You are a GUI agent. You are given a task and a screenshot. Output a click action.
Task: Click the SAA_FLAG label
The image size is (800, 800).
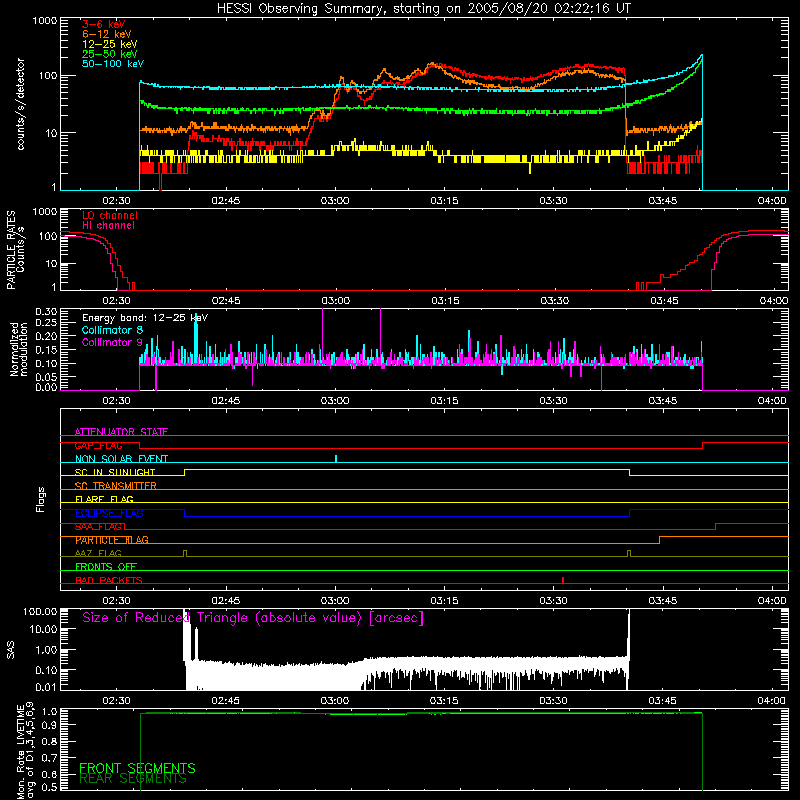(x=98, y=527)
